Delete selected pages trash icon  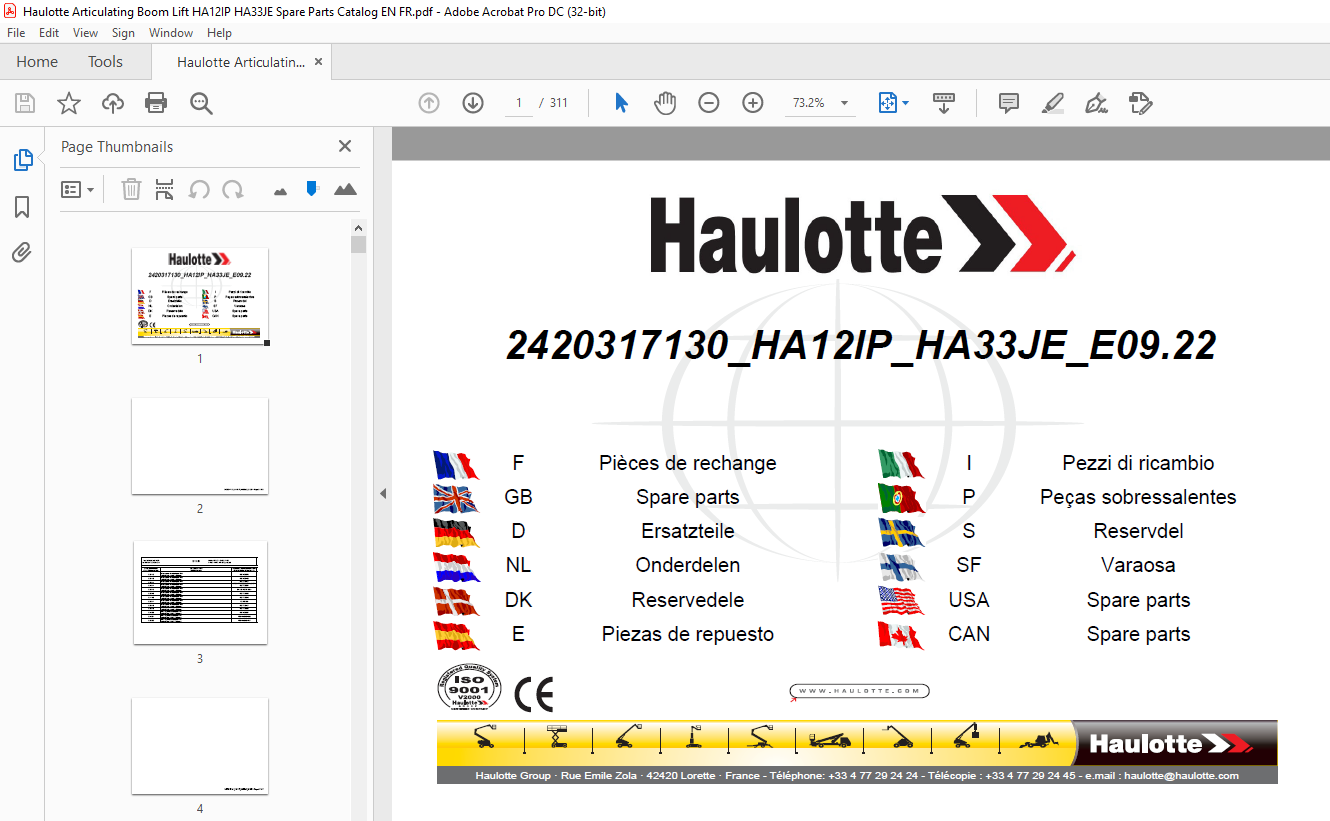[x=131, y=189]
